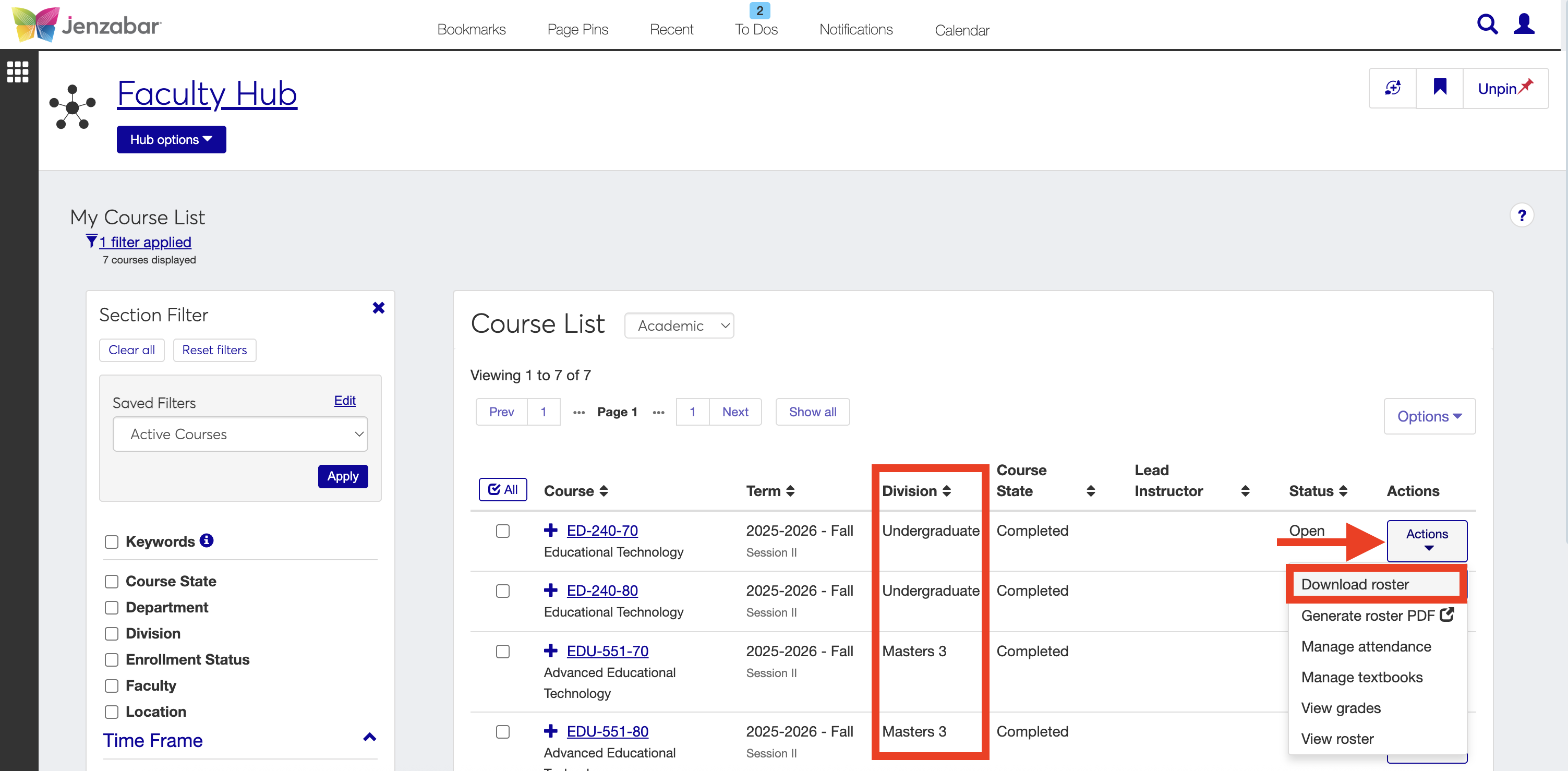Select the EDU-551-70 row checkbox
The height and width of the screenshot is (771, 1568).
502,651
